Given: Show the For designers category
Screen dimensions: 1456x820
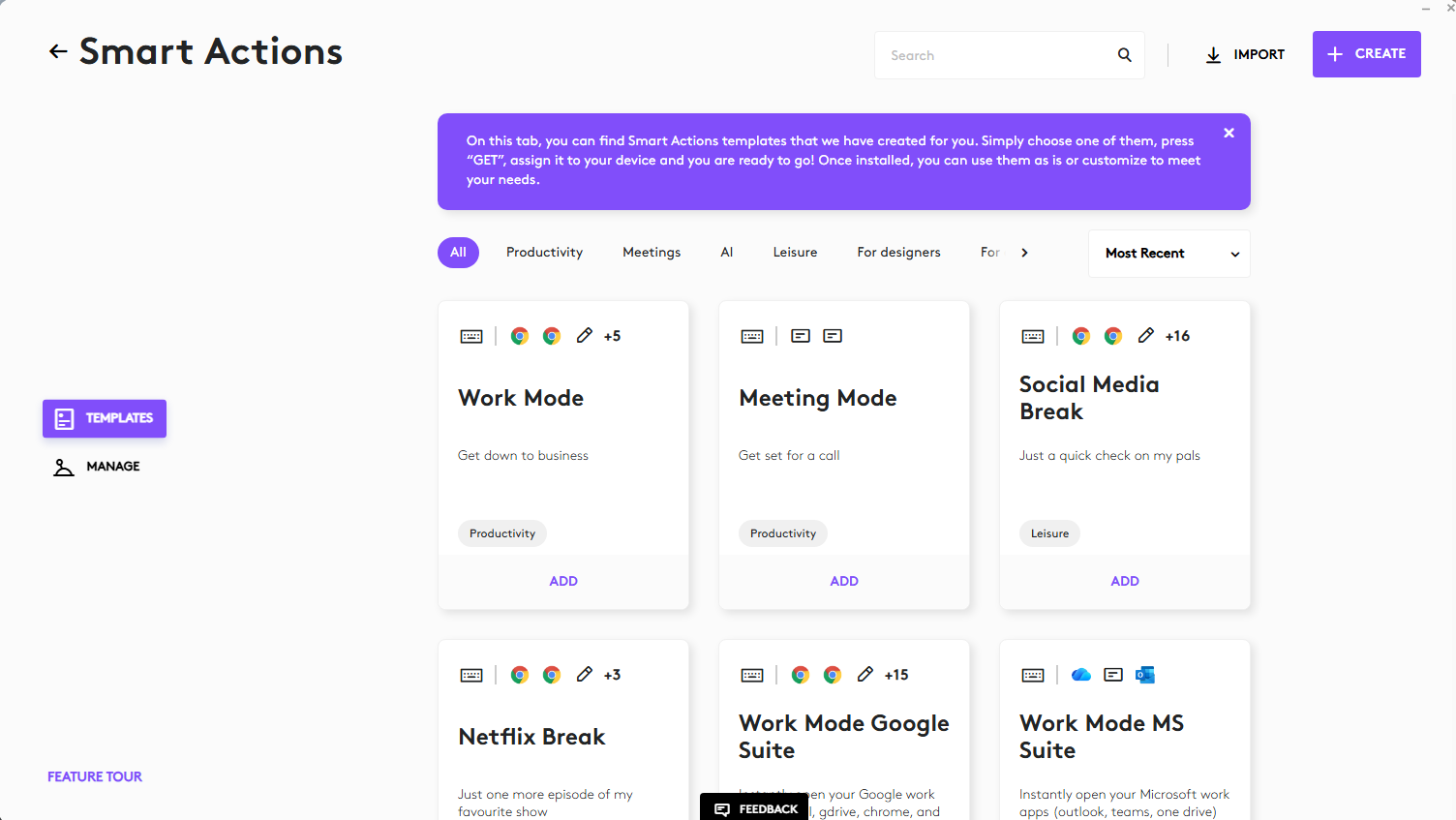Looking at the screenshot, I should [898, 253].
